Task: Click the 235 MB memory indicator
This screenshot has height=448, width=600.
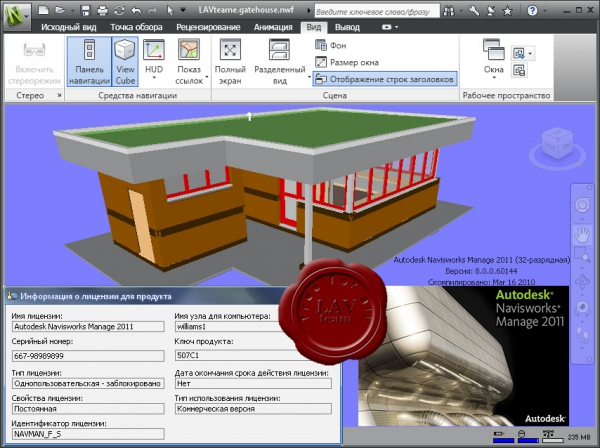Action: (x=579, y=437)
